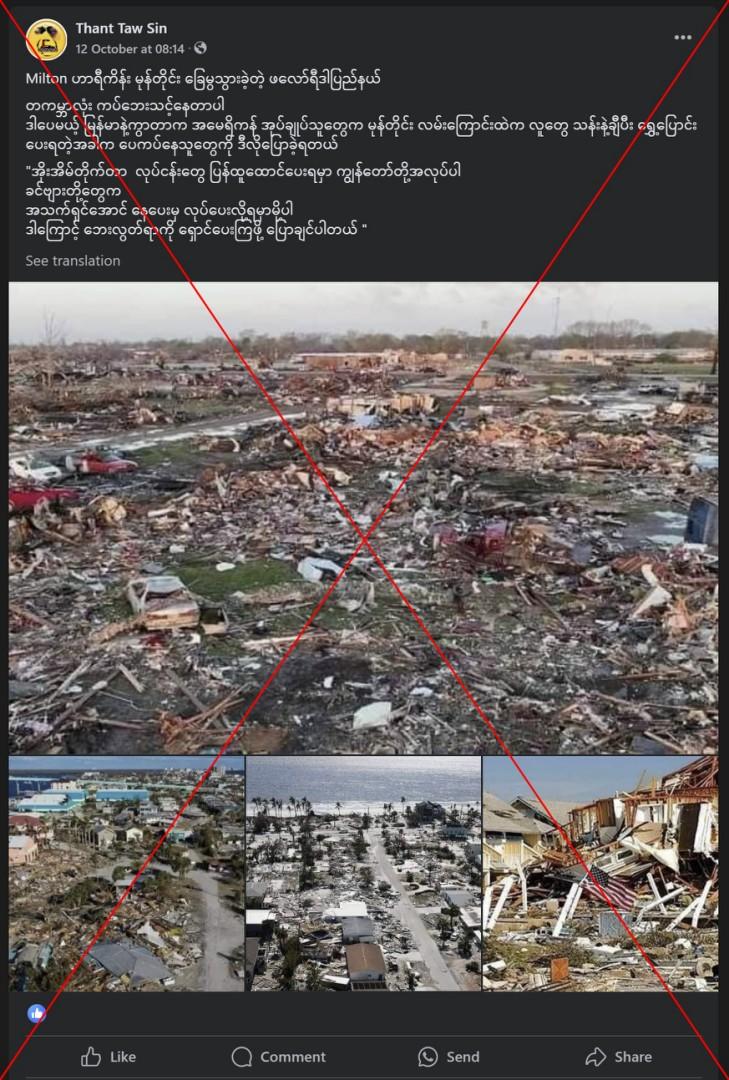
Task: Click the Share arrow icon
Action: (595, 1057)
